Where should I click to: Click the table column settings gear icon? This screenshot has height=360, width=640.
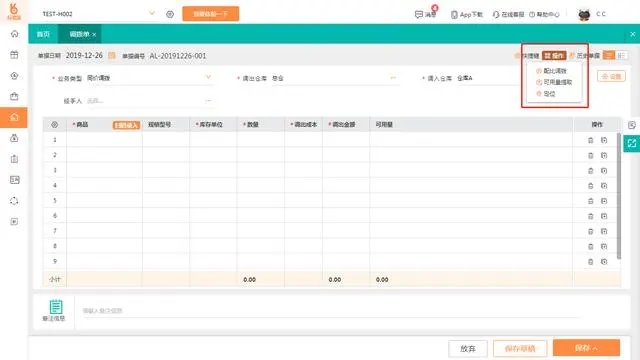pyautogui.click(x=54, y=124)
